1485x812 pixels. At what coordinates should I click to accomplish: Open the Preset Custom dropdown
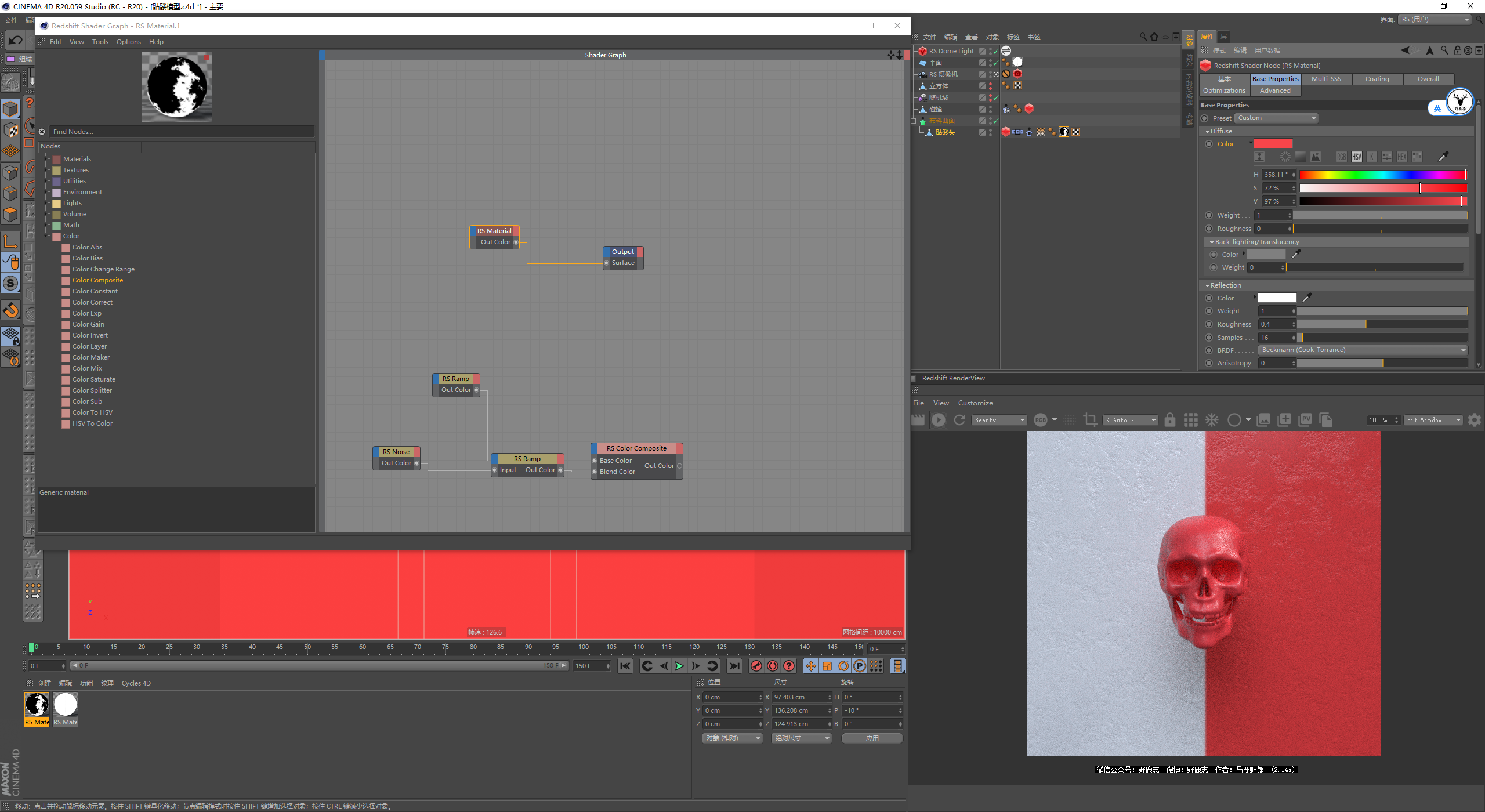pyautogui.click(x=1276, y=118)
